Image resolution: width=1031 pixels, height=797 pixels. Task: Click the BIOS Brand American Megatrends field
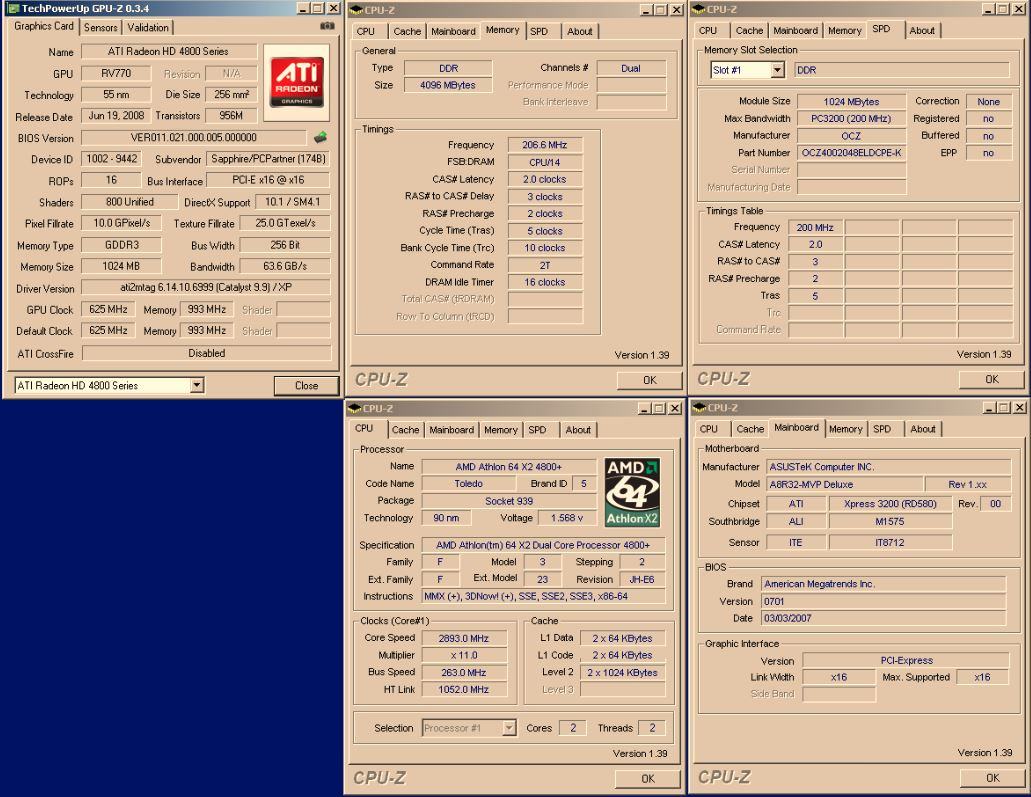883,584
